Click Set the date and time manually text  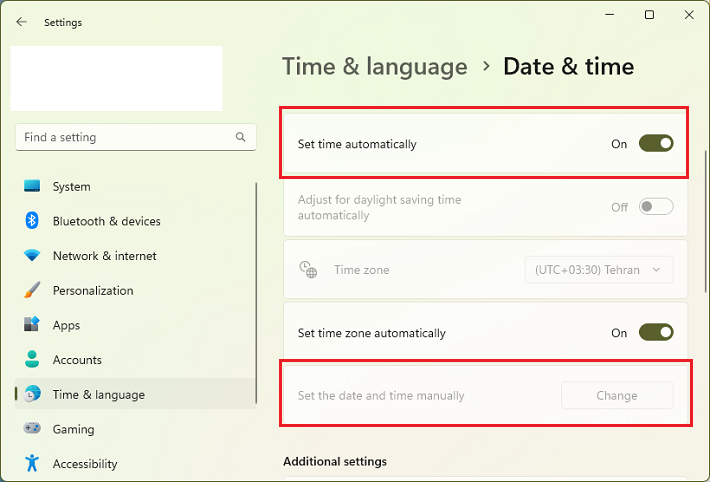tap(381, 395)
